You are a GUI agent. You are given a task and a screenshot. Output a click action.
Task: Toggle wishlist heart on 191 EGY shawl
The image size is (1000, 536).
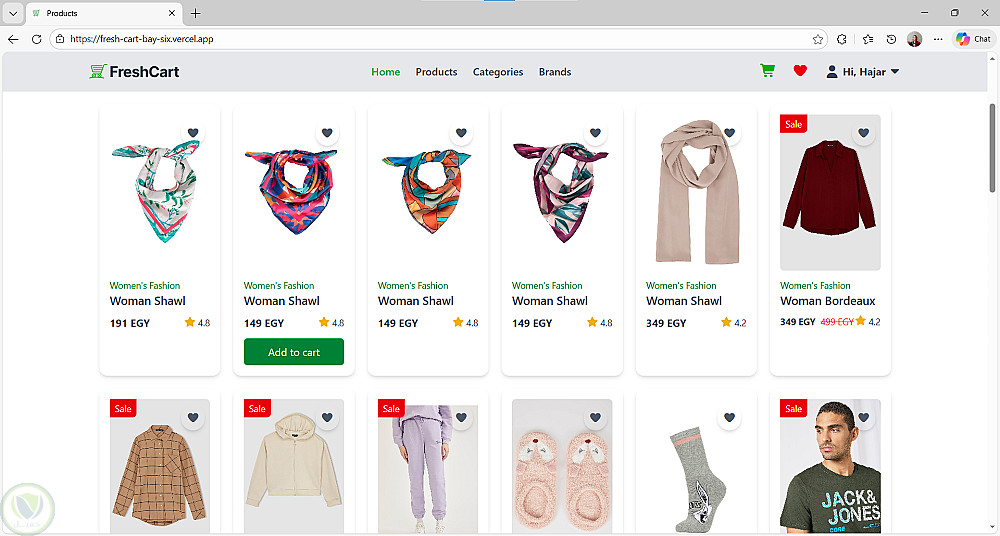193,133
